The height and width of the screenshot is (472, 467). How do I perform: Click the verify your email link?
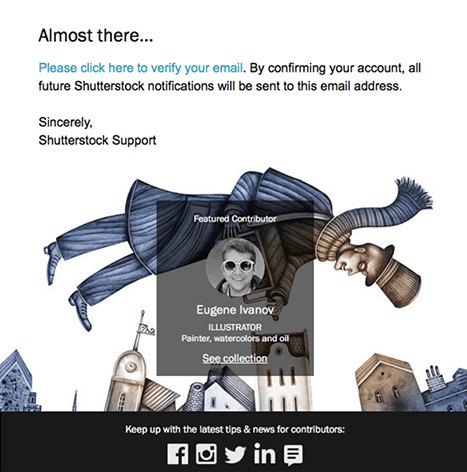pyautogui.click(x=141, y=68)
